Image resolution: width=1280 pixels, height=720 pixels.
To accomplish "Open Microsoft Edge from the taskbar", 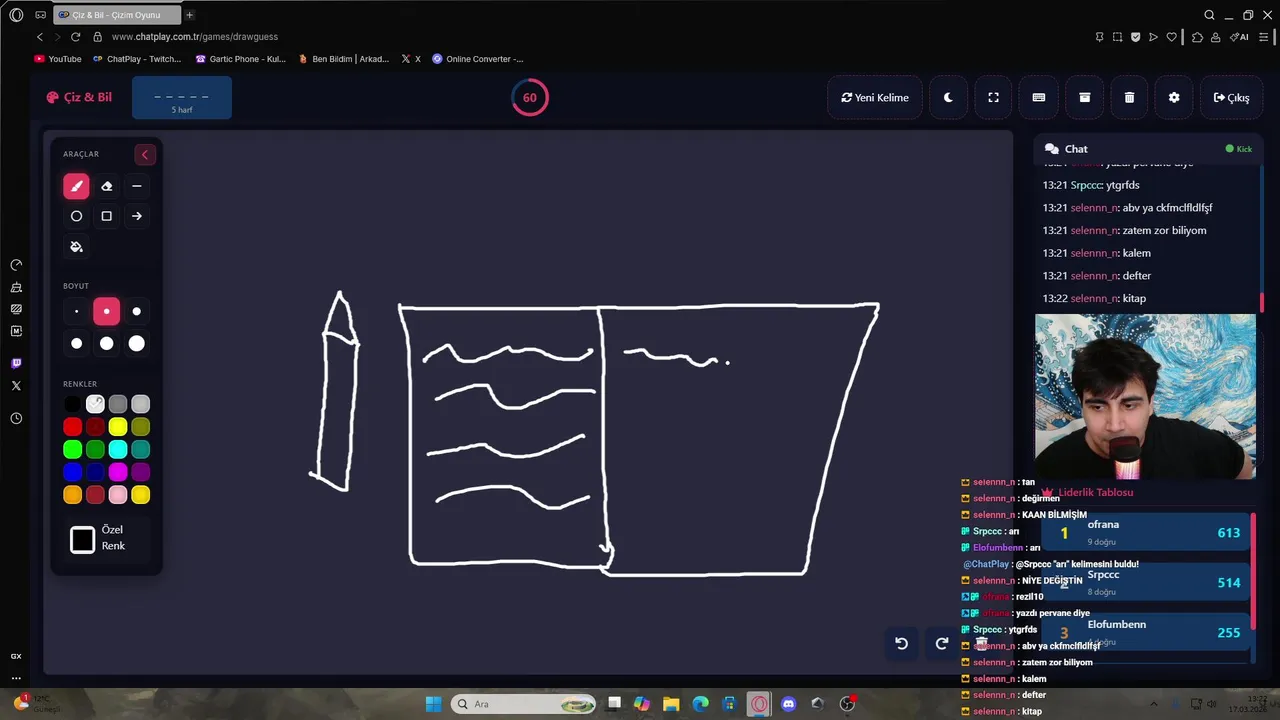I will (x=700, y=704).
